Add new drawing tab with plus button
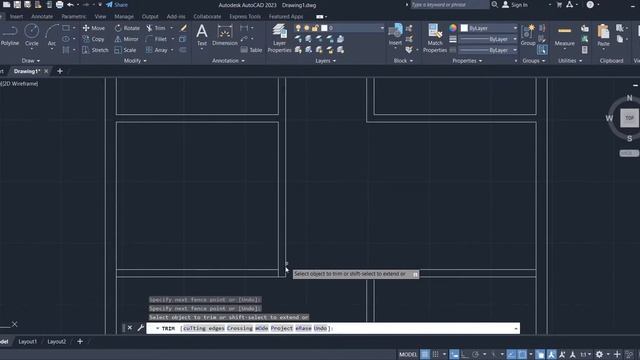This screenshot has width=640, height=360. tap(60, 71)
